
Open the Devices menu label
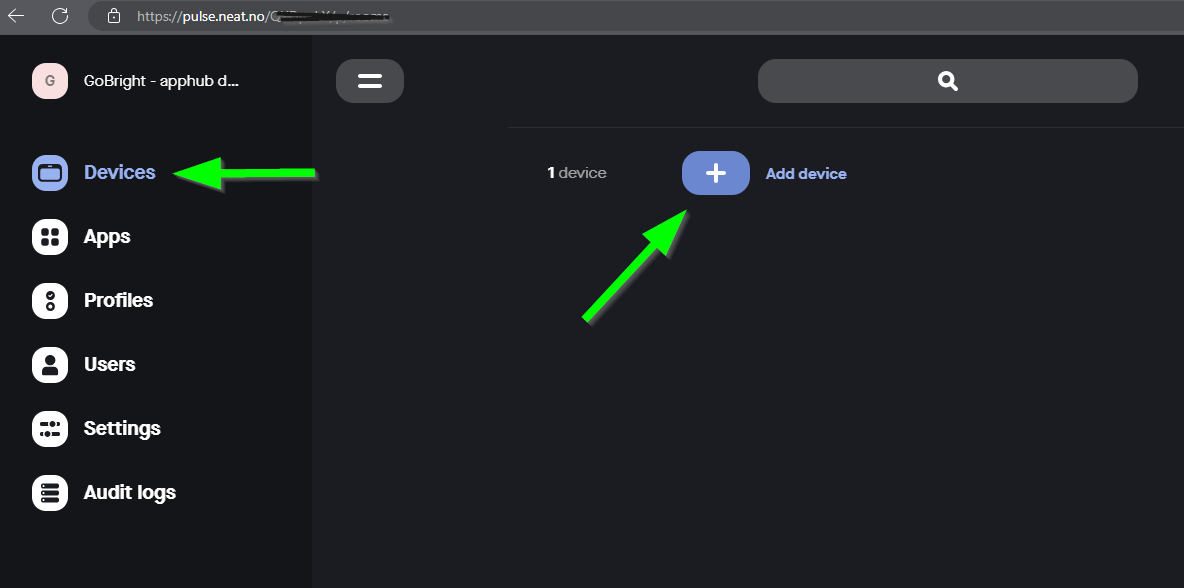120,173
